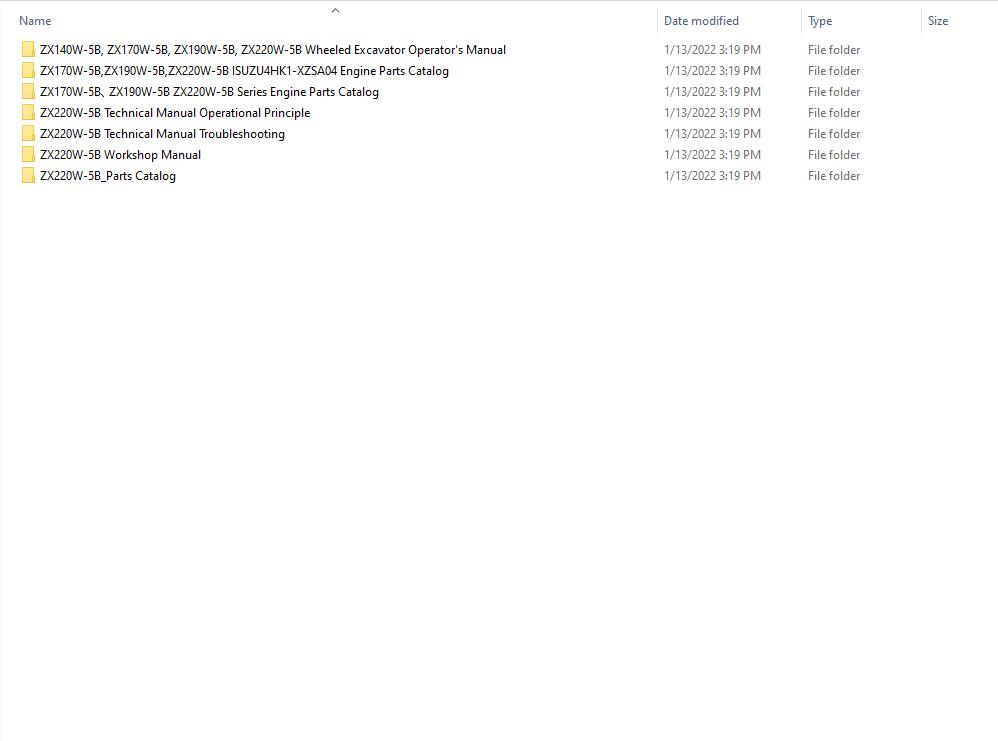Screen dimensions: 998x741
Task: Click File folder type in ZX220W-5B_Parts Catalog row
Action: pos(834,176)
